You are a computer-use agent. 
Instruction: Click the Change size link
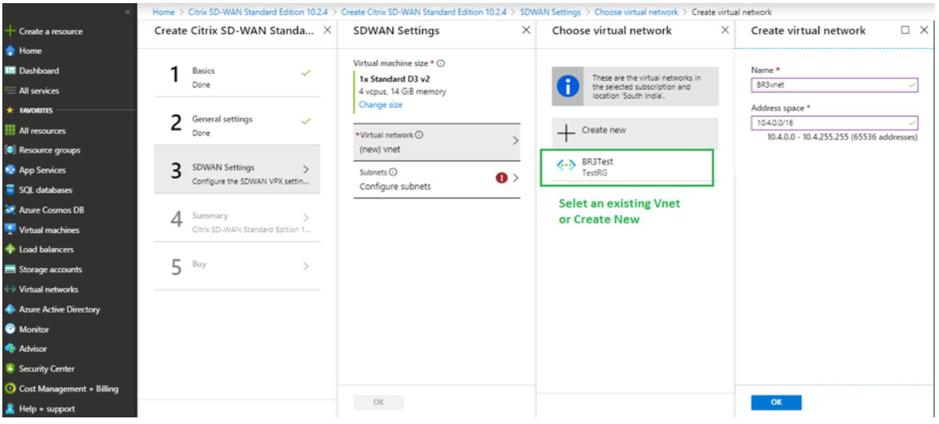pos(380,105)
